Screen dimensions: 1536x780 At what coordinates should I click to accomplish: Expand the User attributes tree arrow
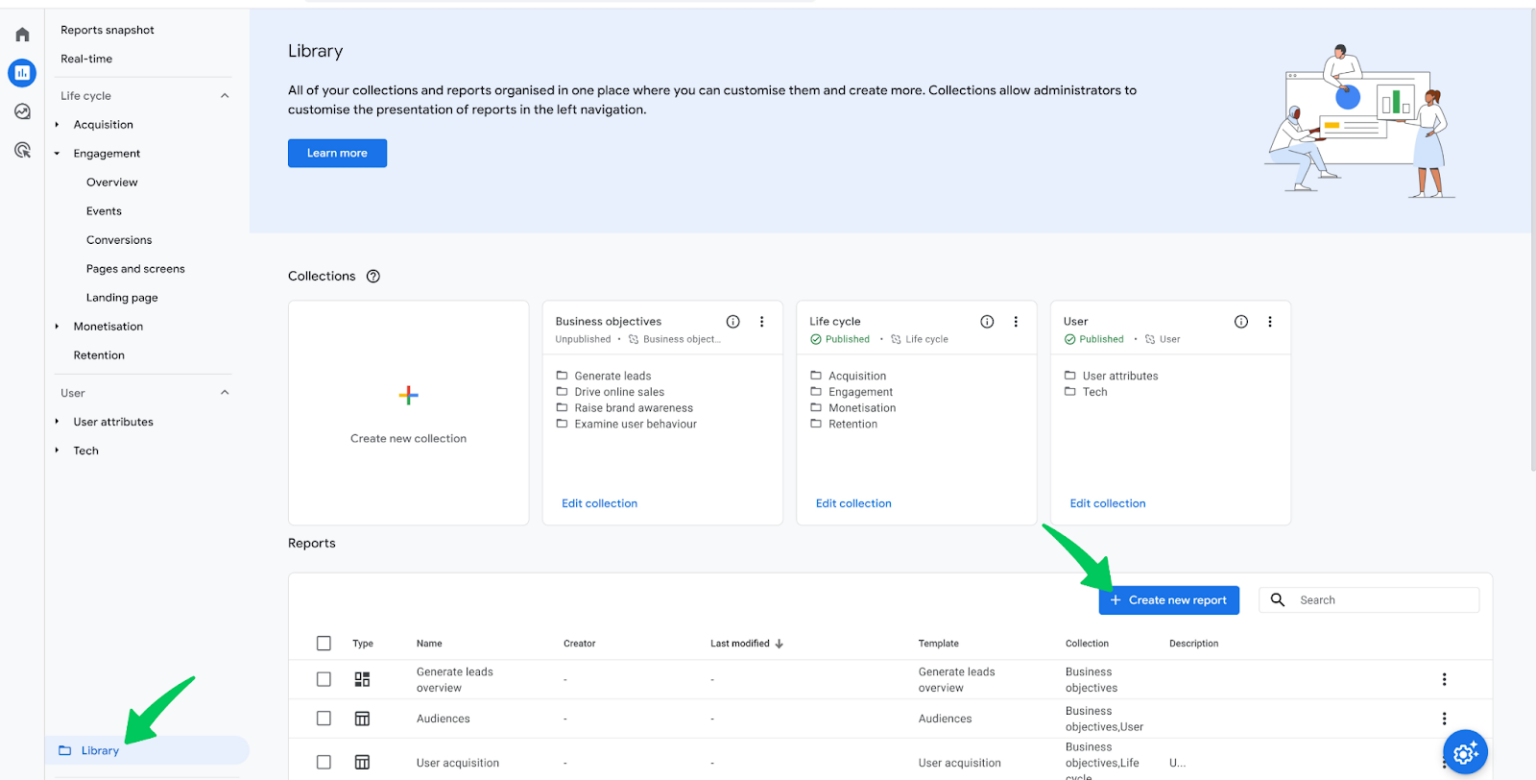(58, 422)
